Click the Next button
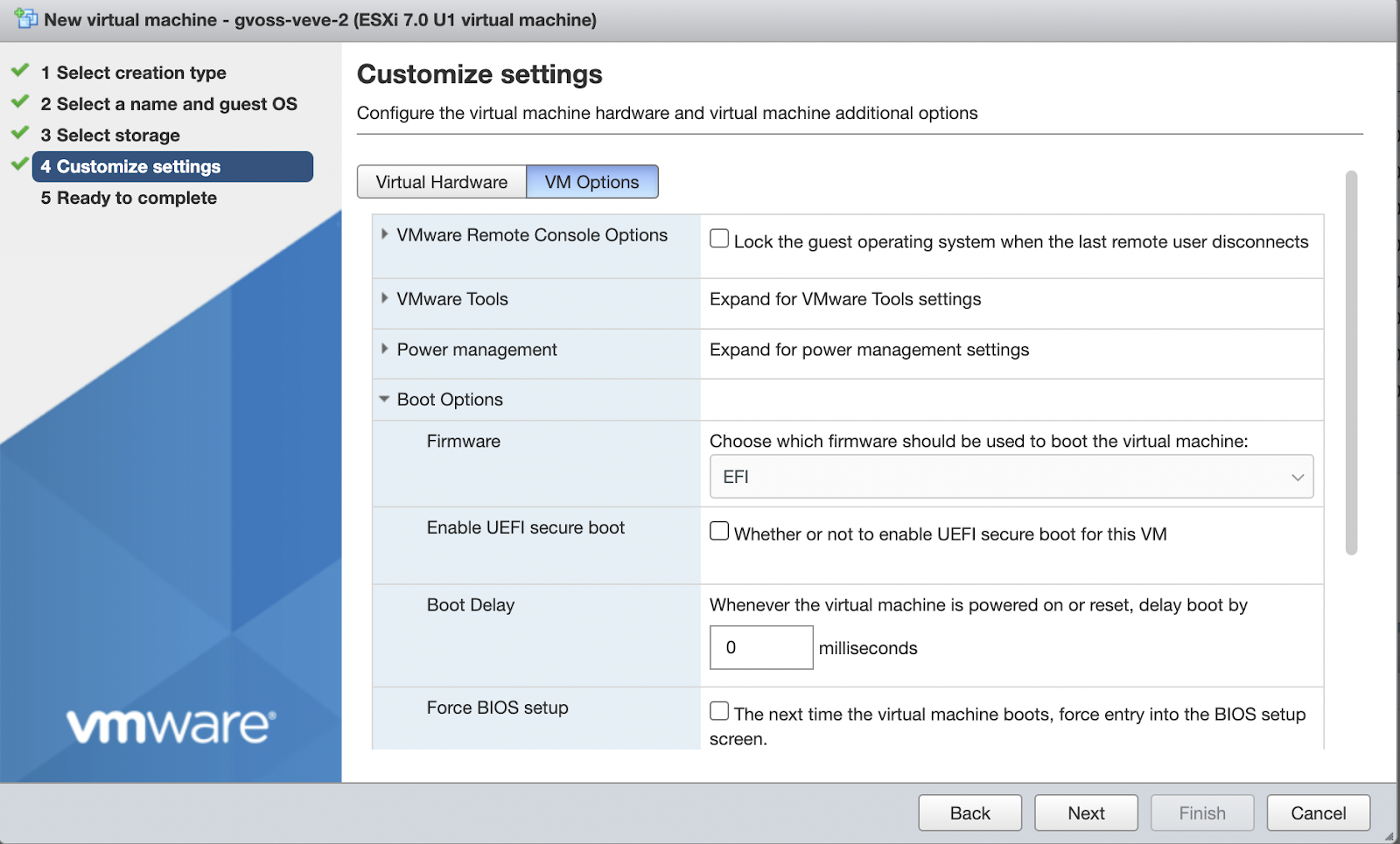This screenshot has height=844, width=1400. (x=1086, y=813)
